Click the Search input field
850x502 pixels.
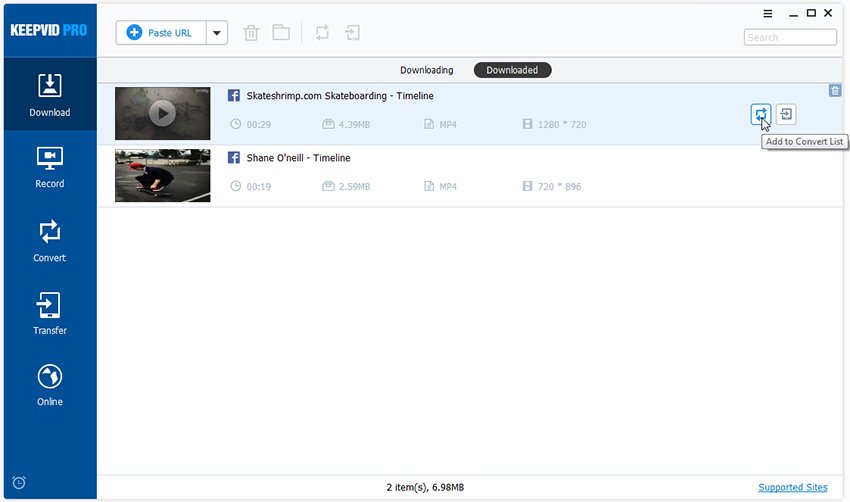[x=790, y=37]
